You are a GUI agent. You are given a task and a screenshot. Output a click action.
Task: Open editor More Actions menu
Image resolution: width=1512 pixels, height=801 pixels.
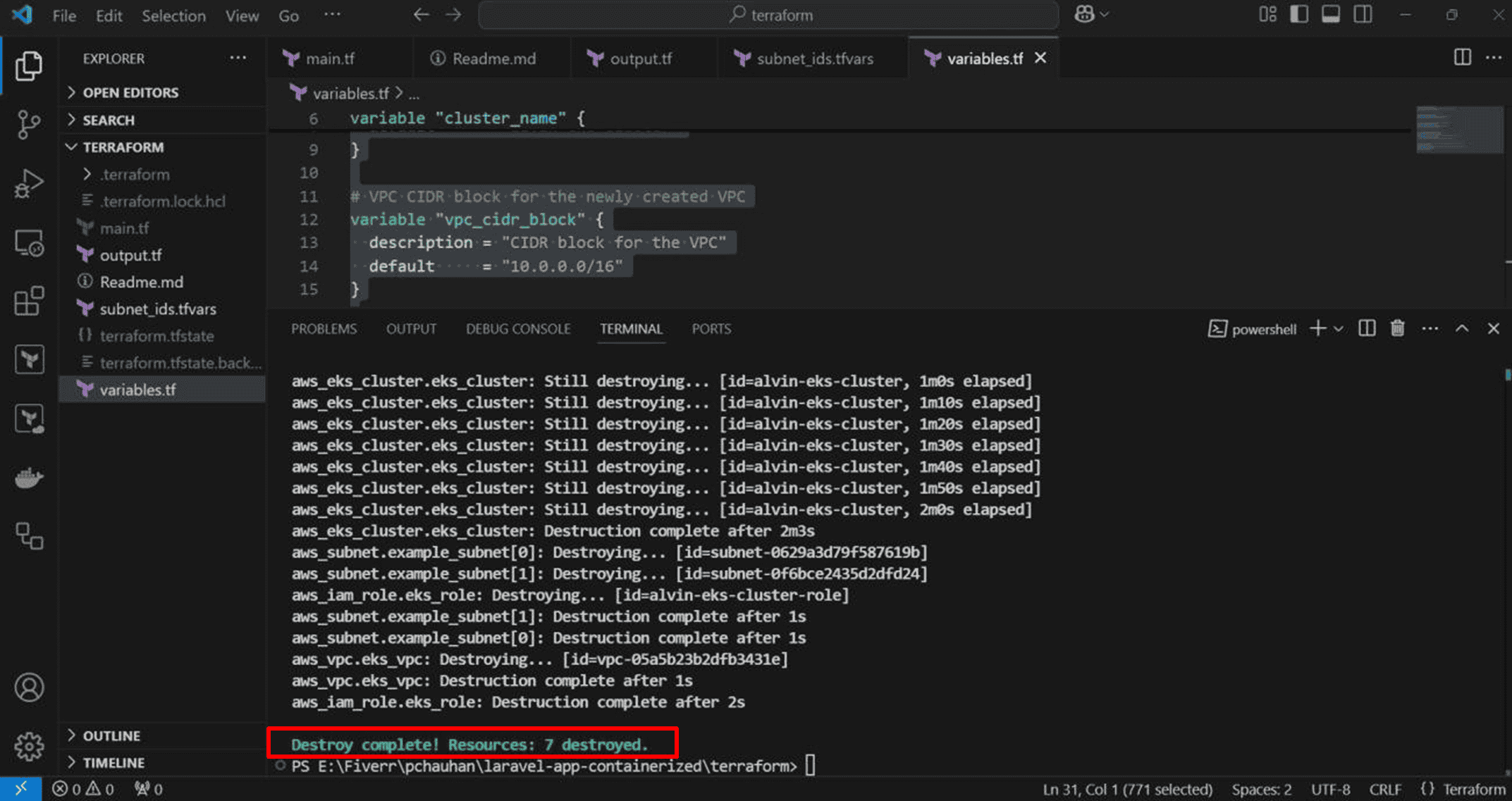click(1494, 58)
